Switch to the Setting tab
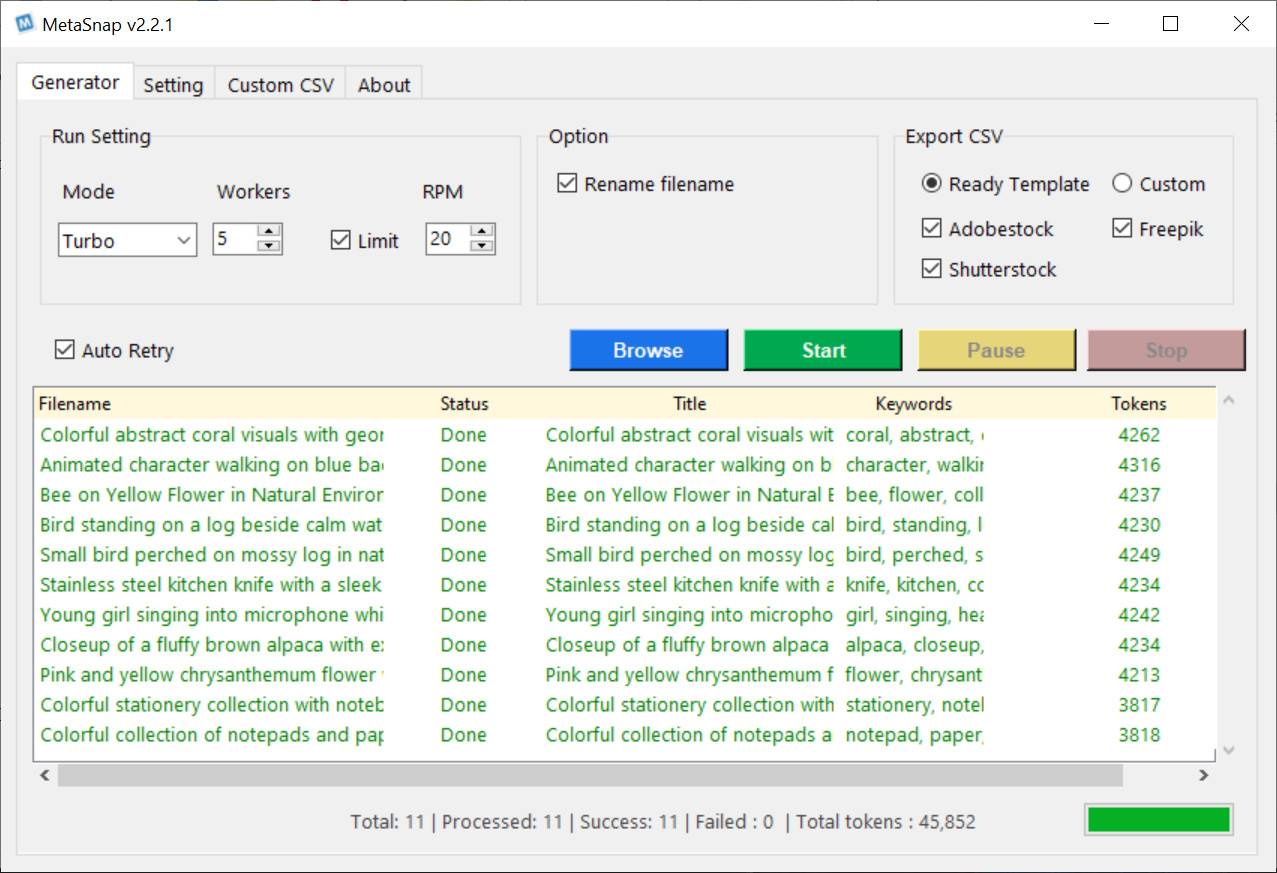 pos(173,85)
